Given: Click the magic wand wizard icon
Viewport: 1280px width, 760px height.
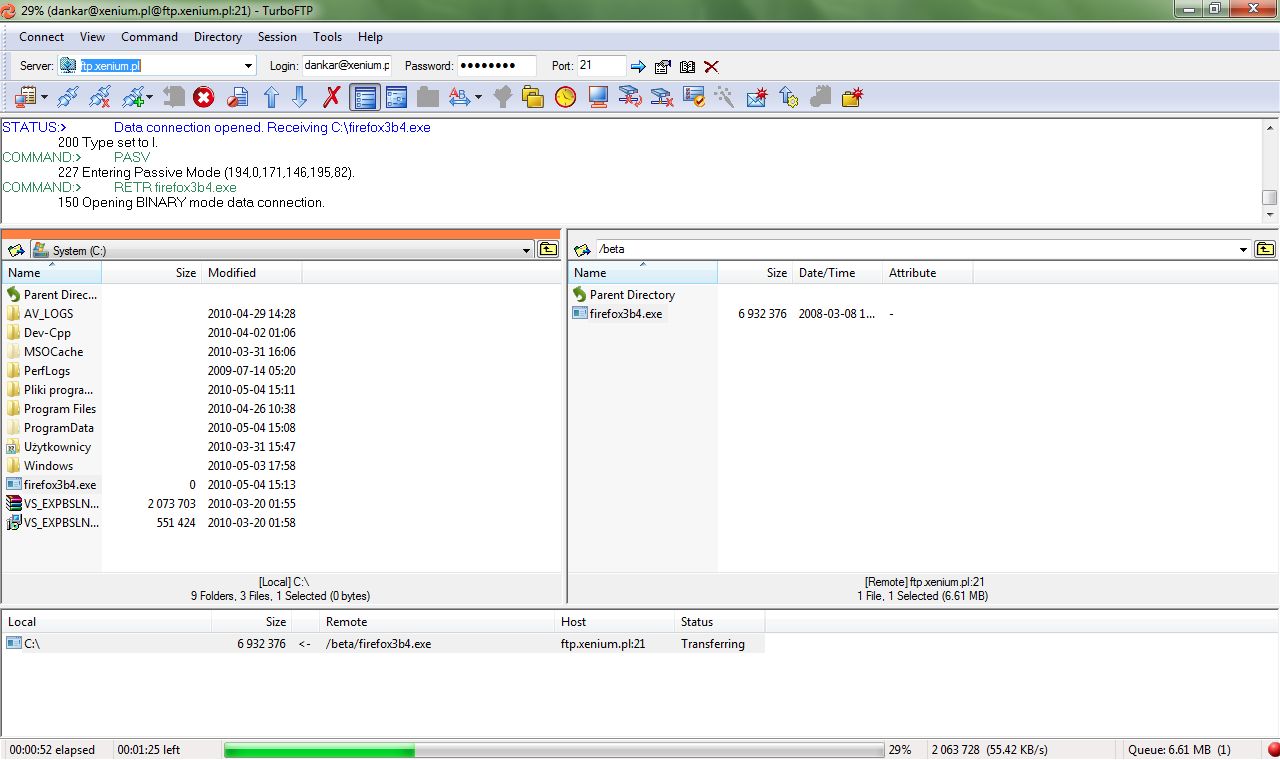Looking at the screenshot, I should [724, 97].
